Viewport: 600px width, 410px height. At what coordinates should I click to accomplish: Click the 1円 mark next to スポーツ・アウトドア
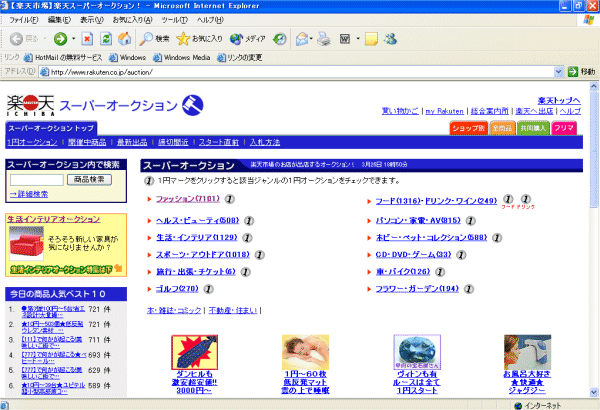click(259, 255)
